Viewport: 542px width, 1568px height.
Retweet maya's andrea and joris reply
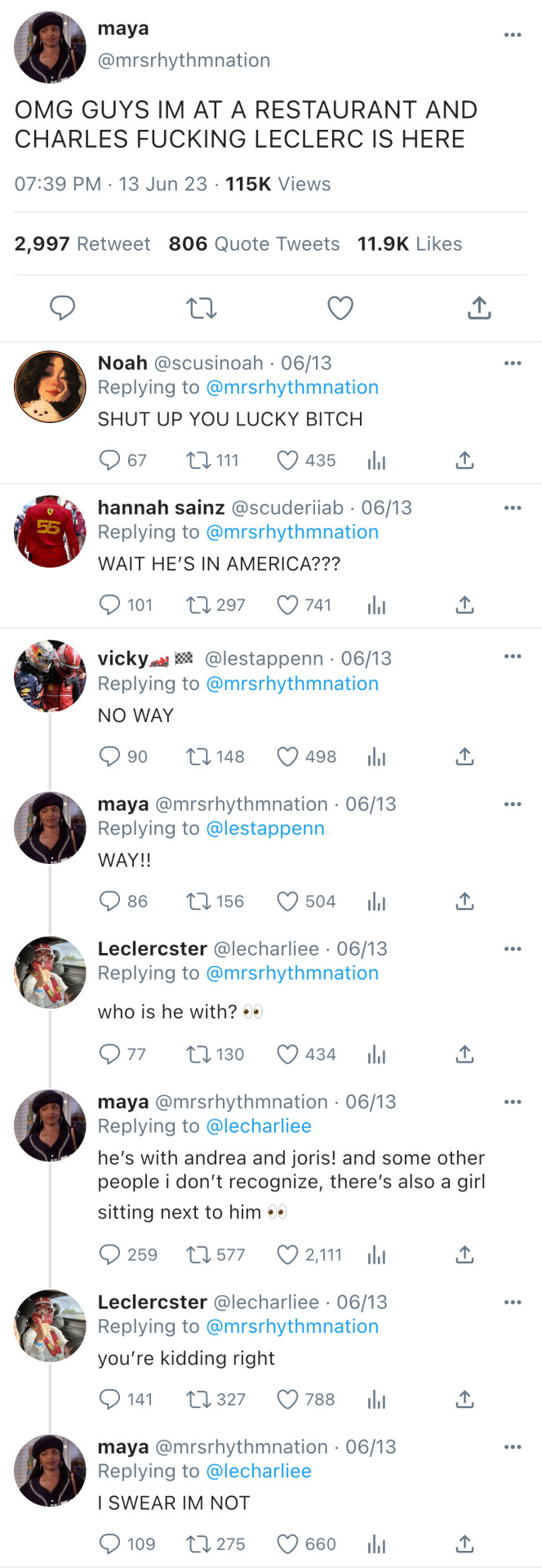(198, 1254)
